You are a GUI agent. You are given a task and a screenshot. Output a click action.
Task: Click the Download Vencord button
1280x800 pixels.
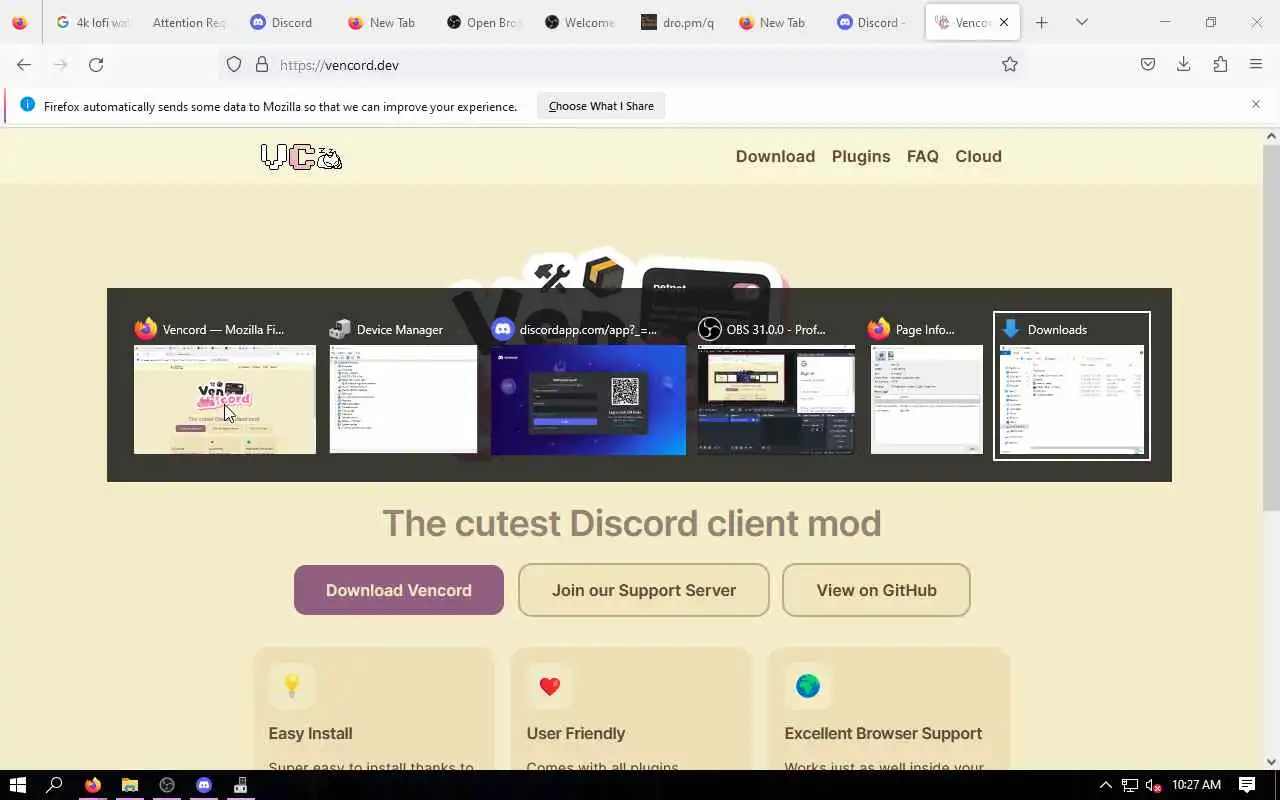pos(399,590)
